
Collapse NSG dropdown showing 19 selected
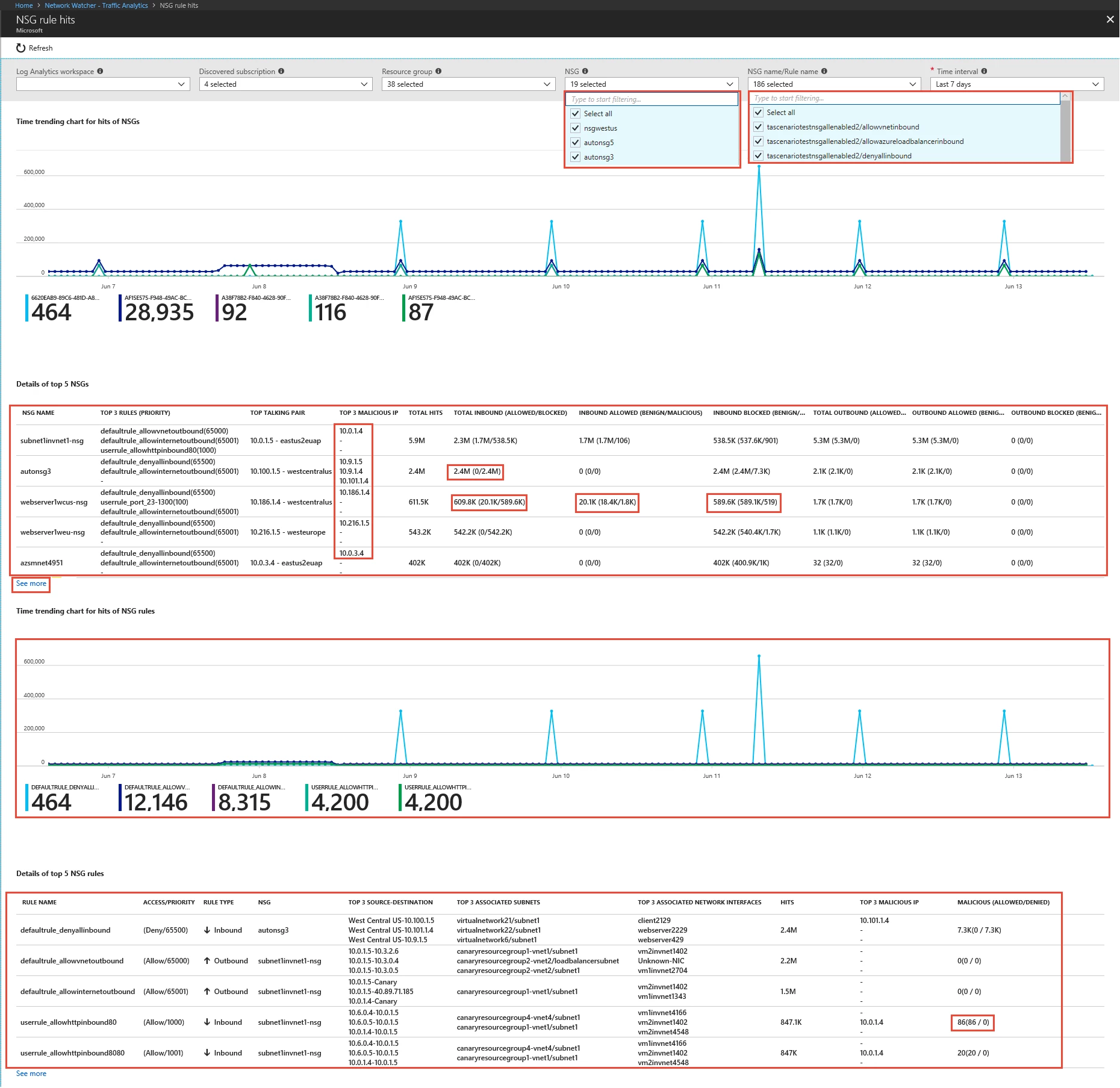652,84
